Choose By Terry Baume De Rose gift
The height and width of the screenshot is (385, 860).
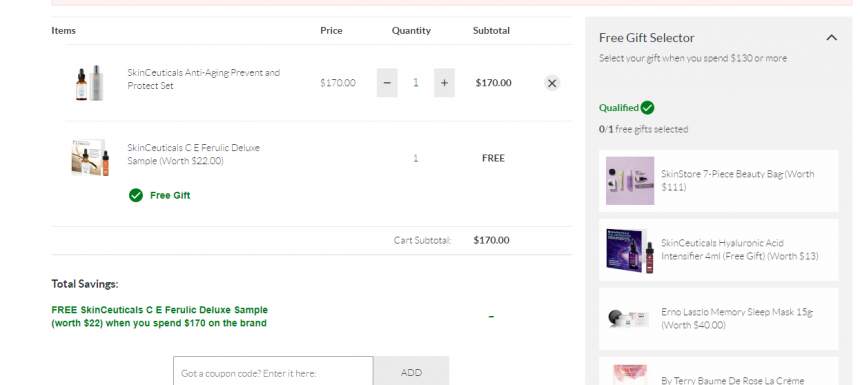(718, 371)
